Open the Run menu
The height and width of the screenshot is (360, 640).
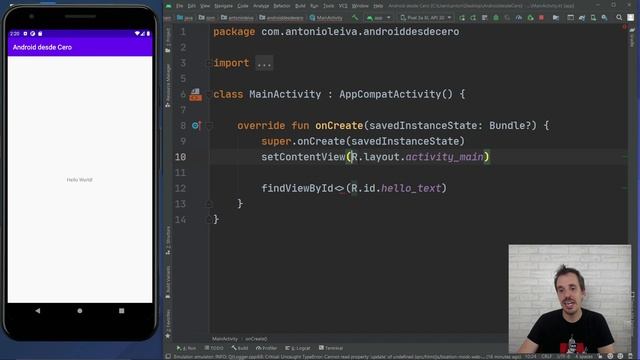pyautogui.click(x=314, y=6)
